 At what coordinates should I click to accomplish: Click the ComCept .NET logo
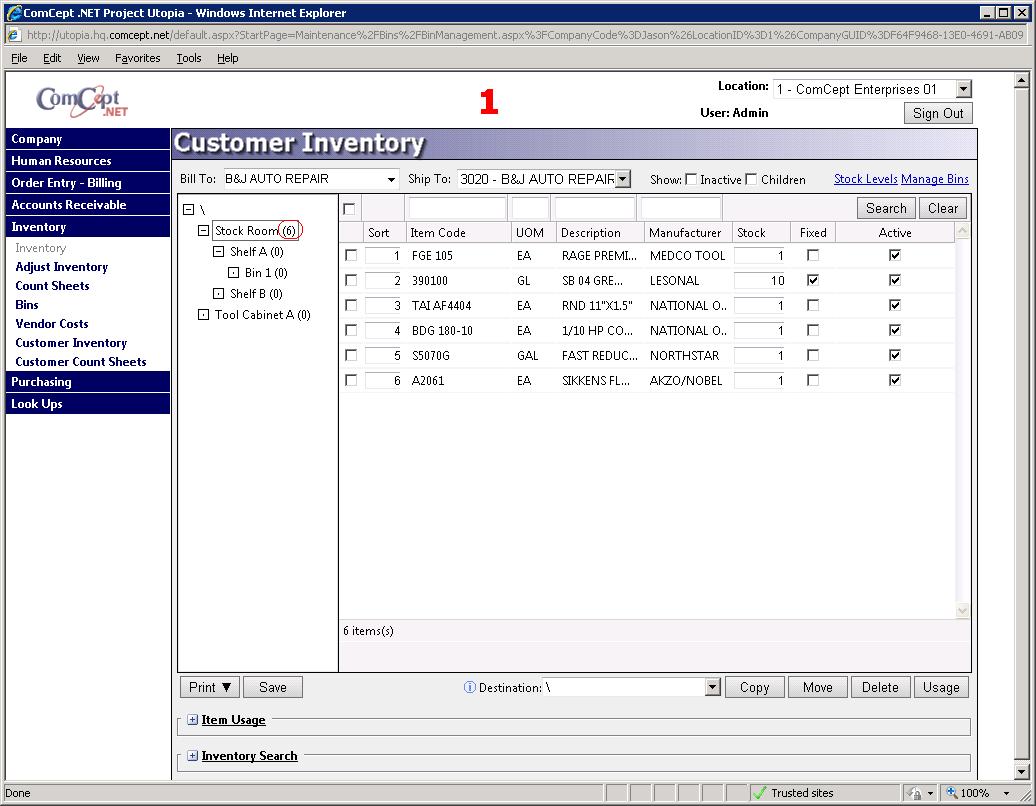82,101
